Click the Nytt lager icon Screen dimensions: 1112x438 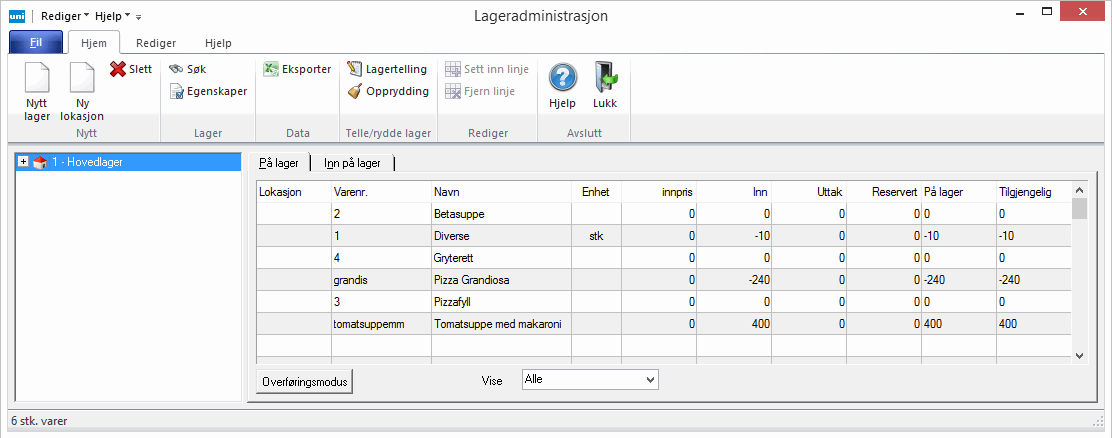(37, 79)
